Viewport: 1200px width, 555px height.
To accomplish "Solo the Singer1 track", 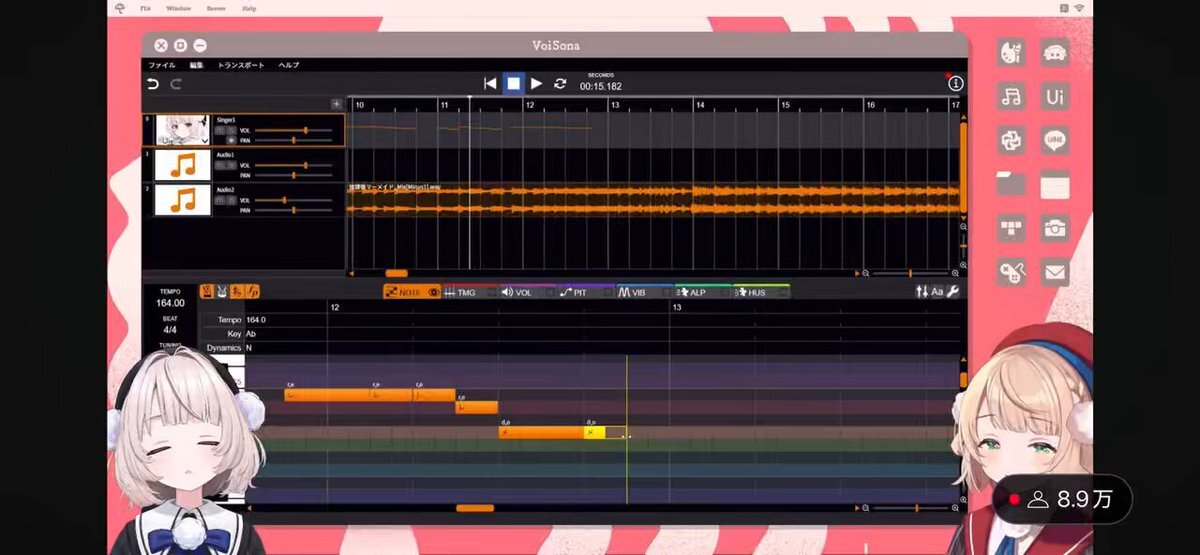I will click(x=232, y=130).
